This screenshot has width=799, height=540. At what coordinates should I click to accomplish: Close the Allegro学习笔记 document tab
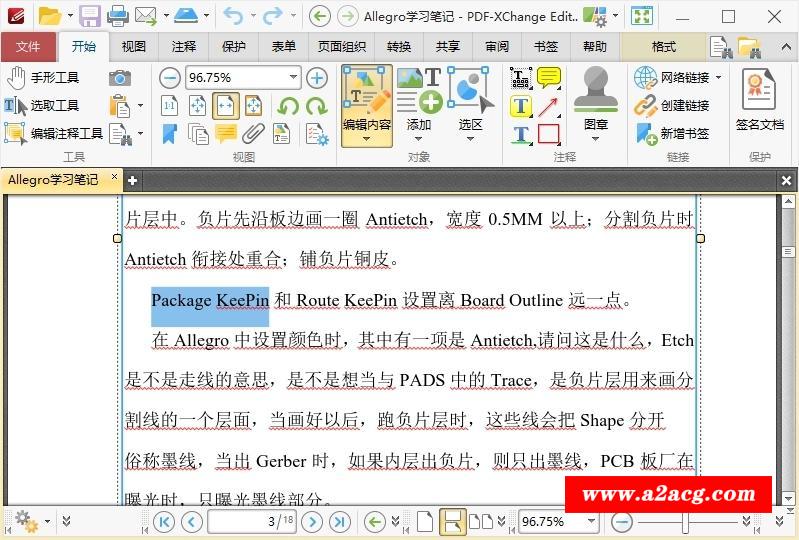pyautogui.click(x=115, y=176)
